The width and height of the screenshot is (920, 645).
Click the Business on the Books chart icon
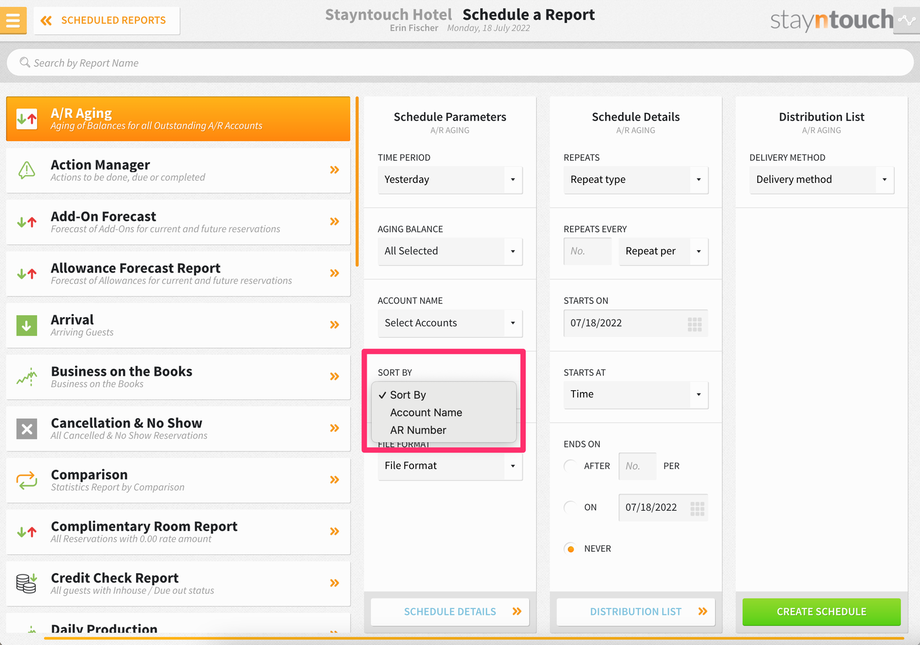point(26,377)
